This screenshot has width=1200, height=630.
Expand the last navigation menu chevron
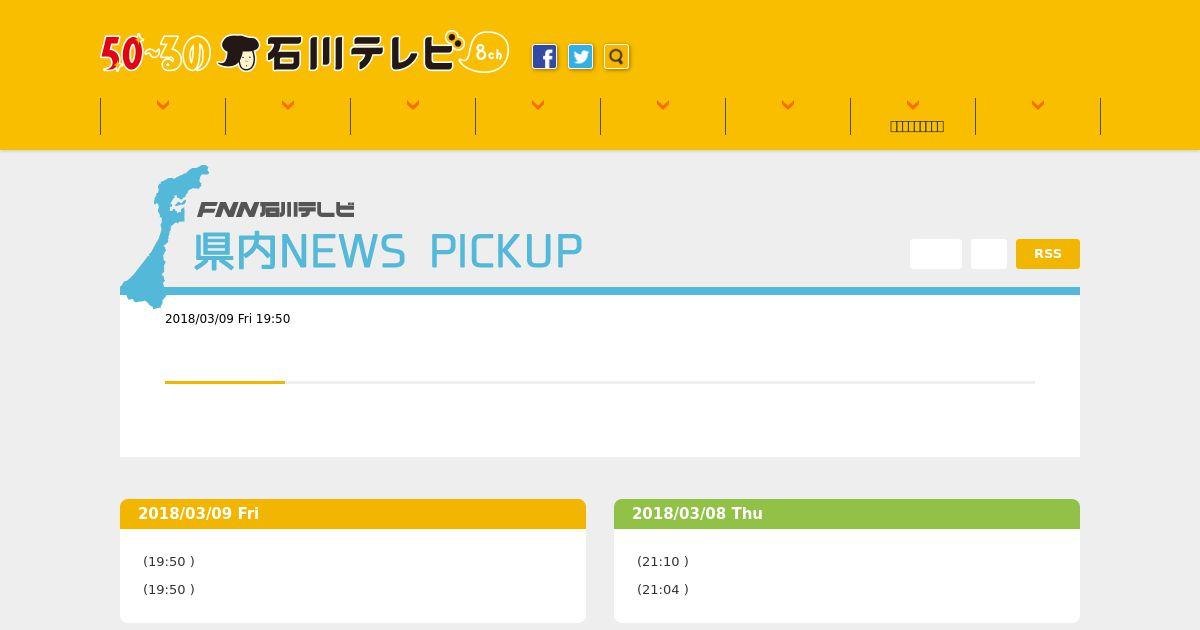click(x=1038, y=105)
